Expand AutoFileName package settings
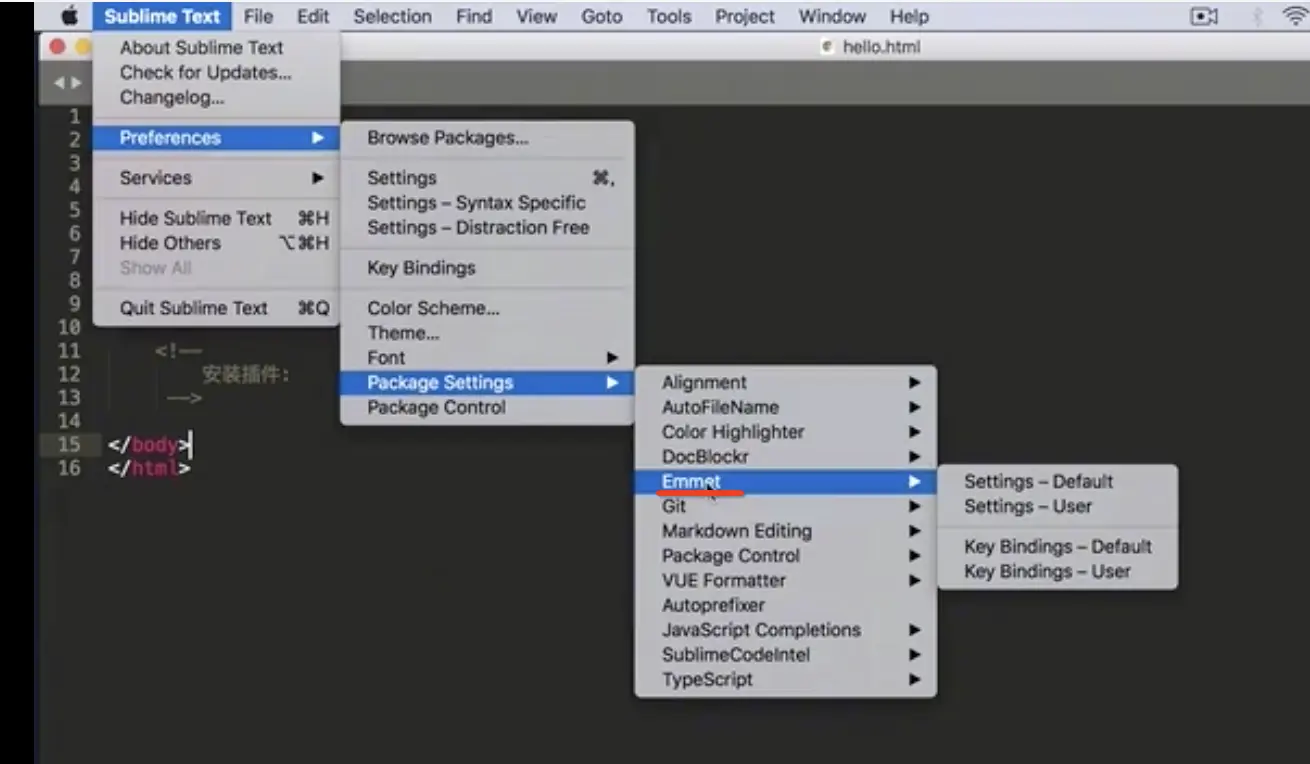Image resolution: width=1310 pixels, height=764 pixels. (786, 407)
